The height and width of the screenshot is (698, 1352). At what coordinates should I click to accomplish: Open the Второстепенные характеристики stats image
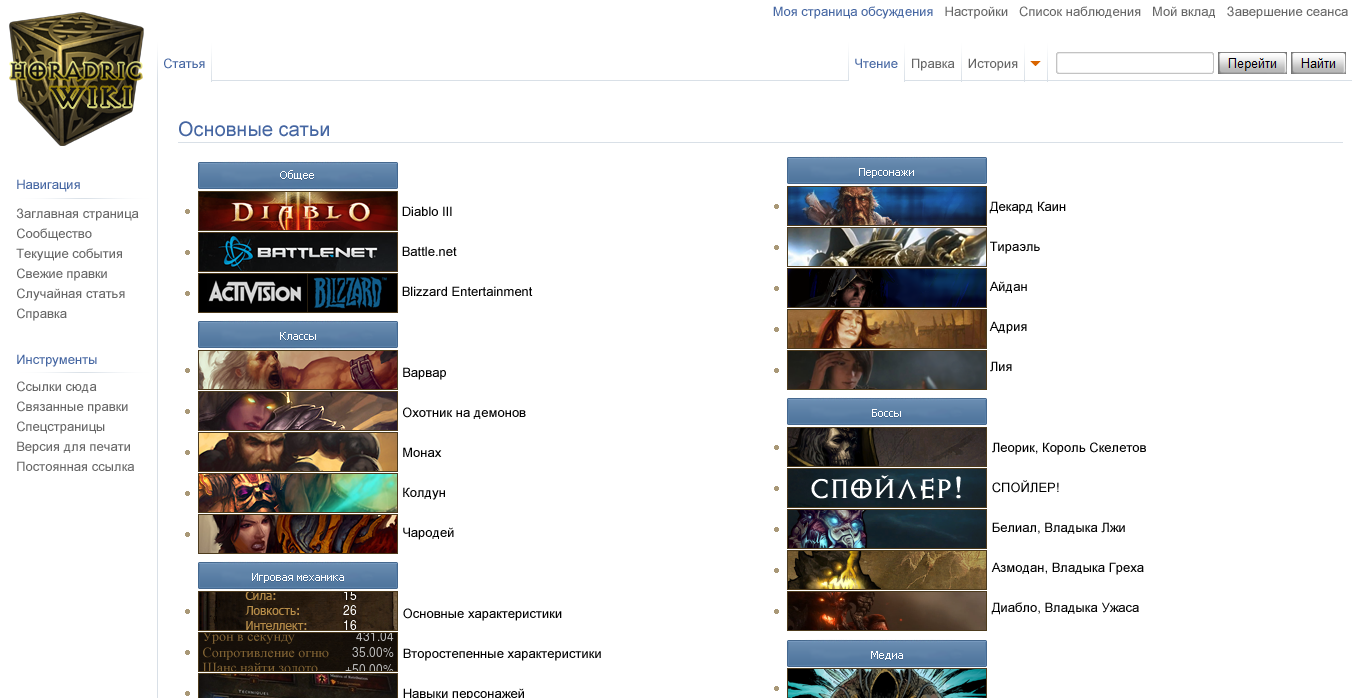[298, 652]
